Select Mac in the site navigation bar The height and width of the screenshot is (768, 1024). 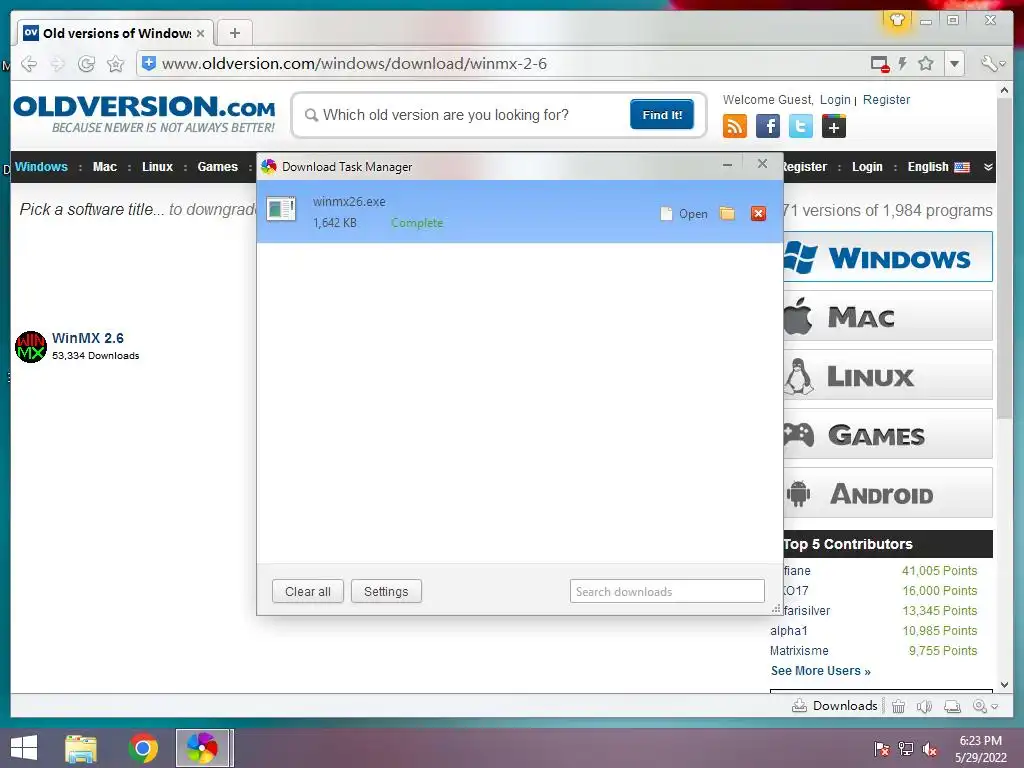(x=104, y=167)
